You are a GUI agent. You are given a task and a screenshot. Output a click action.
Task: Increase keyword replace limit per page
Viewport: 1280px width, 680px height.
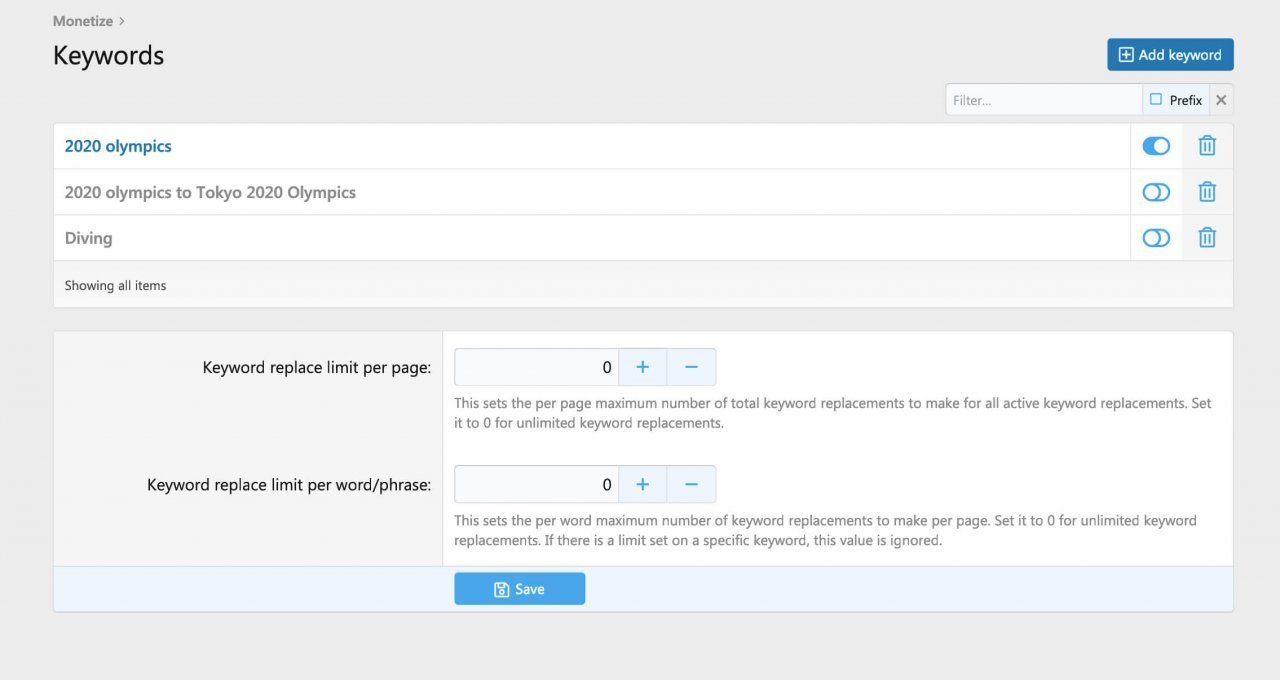pyautogui.click(x=642, y=367)
